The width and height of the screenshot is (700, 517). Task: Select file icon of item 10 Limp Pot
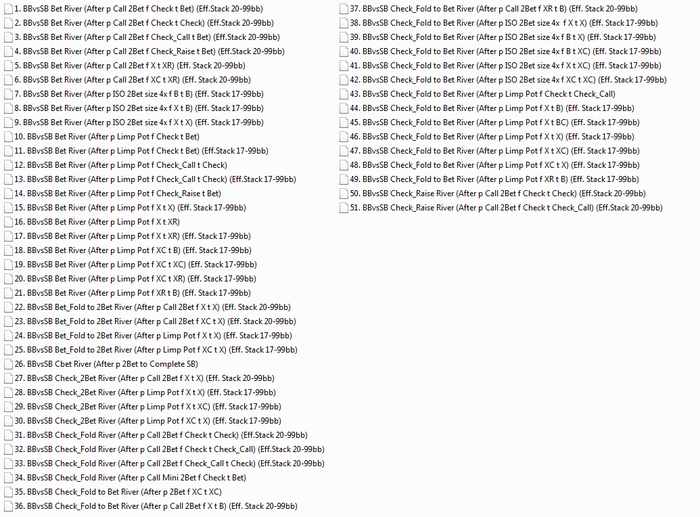[x=8, y=137]
